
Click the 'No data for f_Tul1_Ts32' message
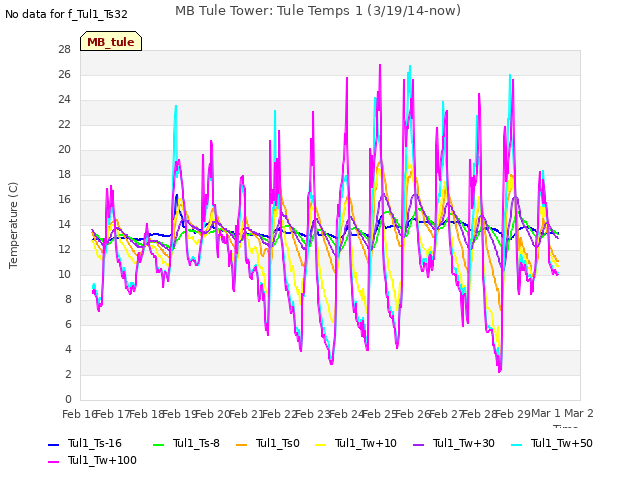[x=66, y=15]
